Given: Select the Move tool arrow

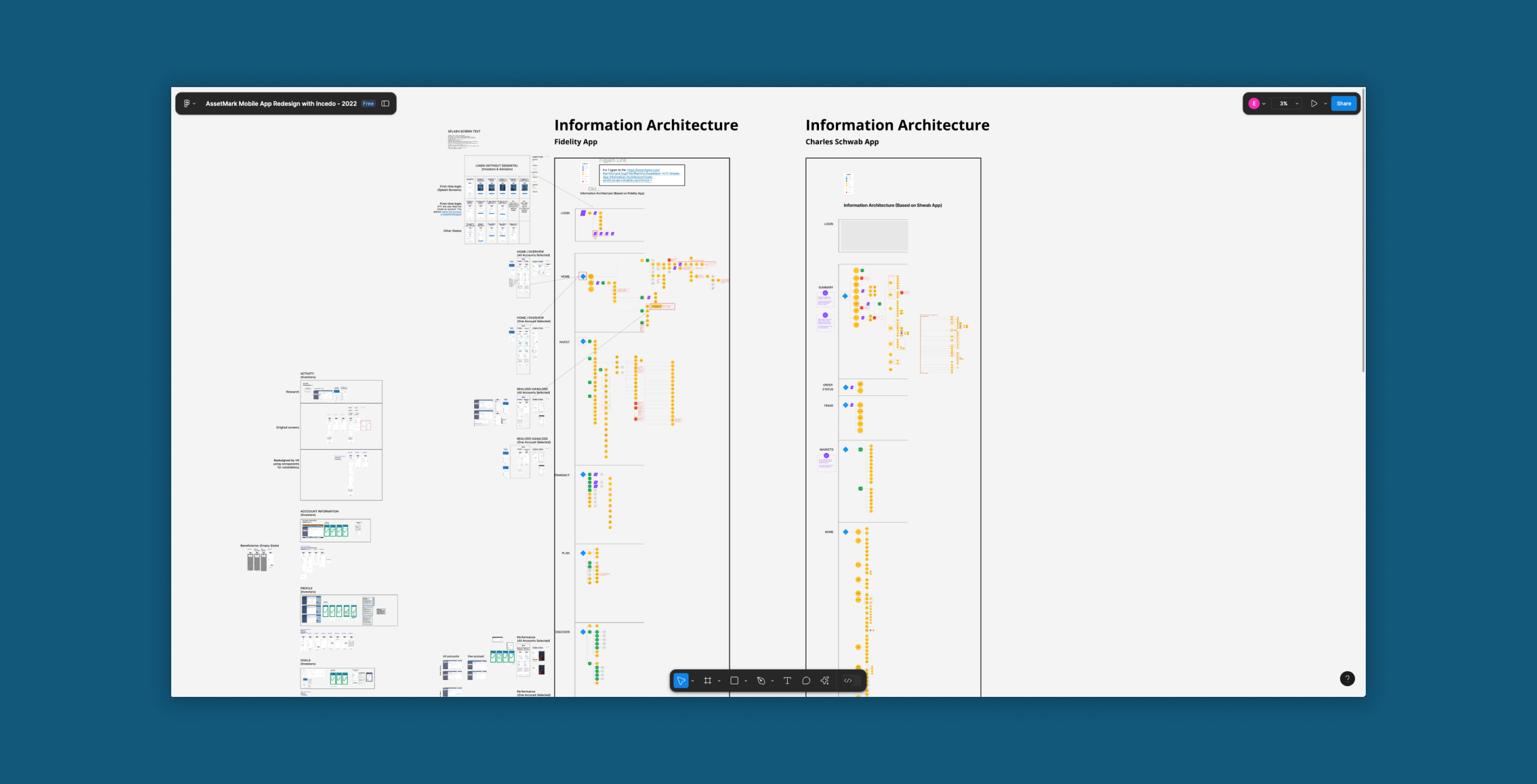Looking at the screenshot, I should point(680,681).
